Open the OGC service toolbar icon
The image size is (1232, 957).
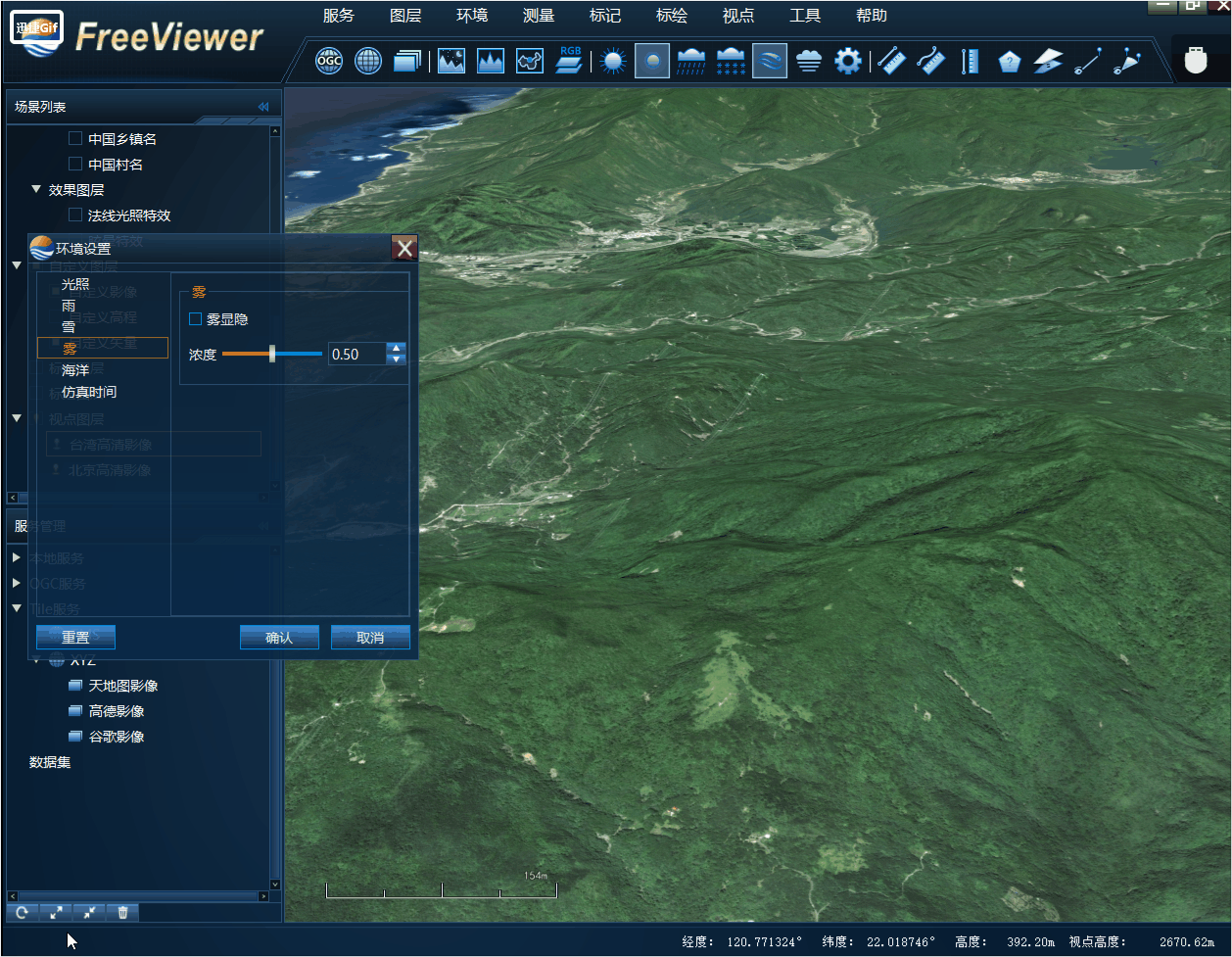329,62
